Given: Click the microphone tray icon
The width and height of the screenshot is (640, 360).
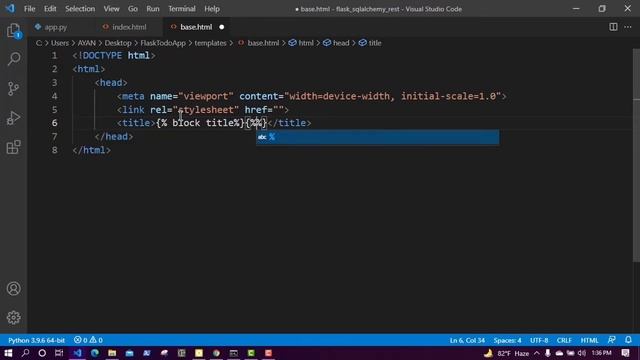Looking at the screenshot, I should coord(547,353).
